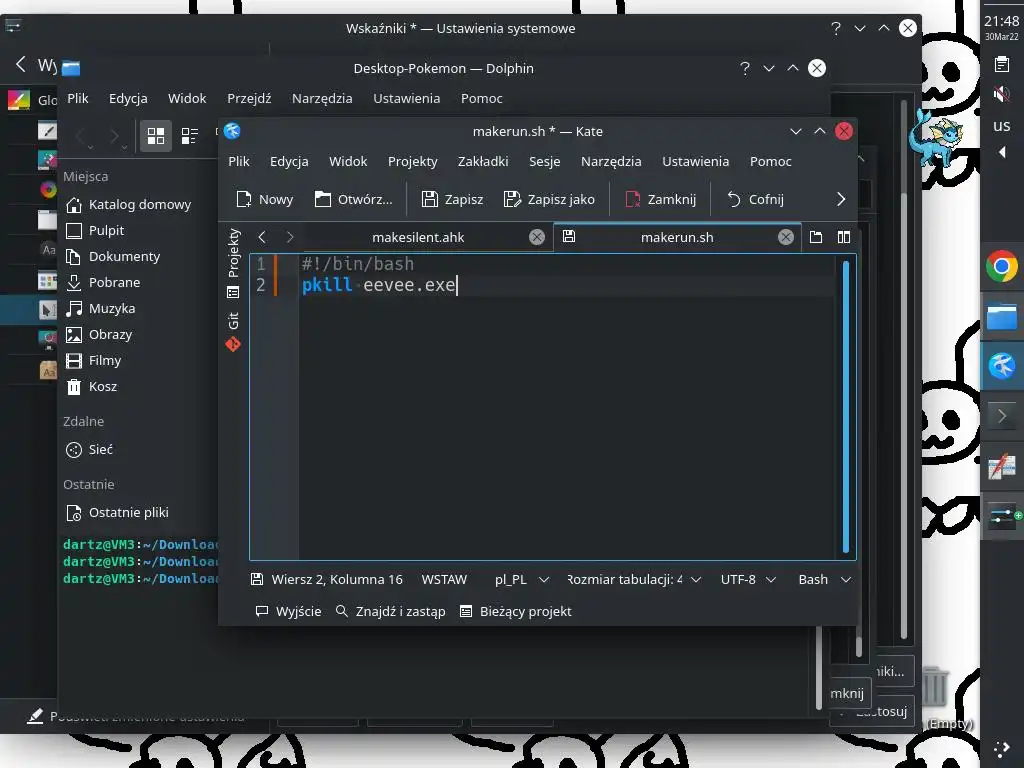Save the file with the Zapisz button
The image size is (1024, 768).
[453, 199]
